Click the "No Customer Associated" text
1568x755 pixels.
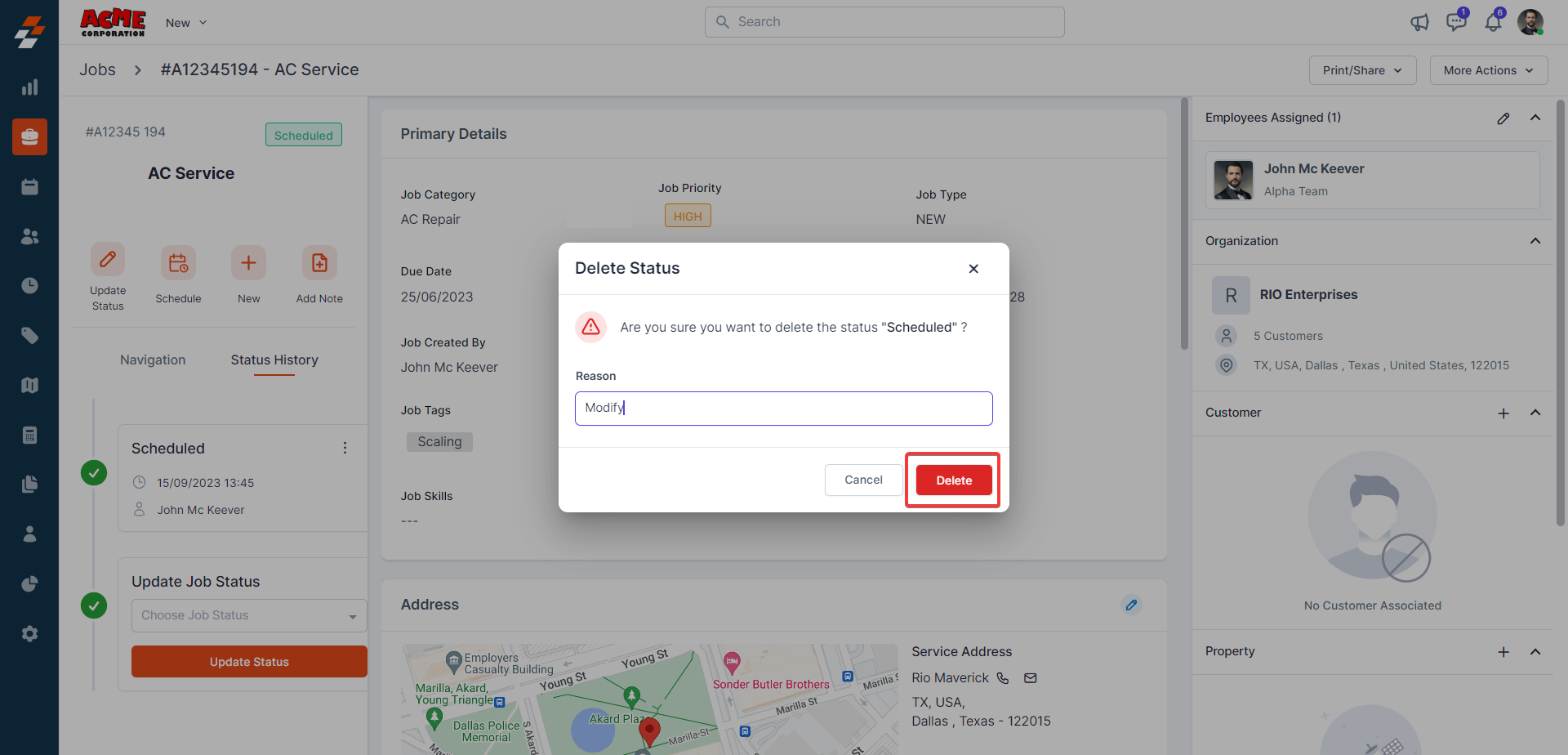point(1373,605)
